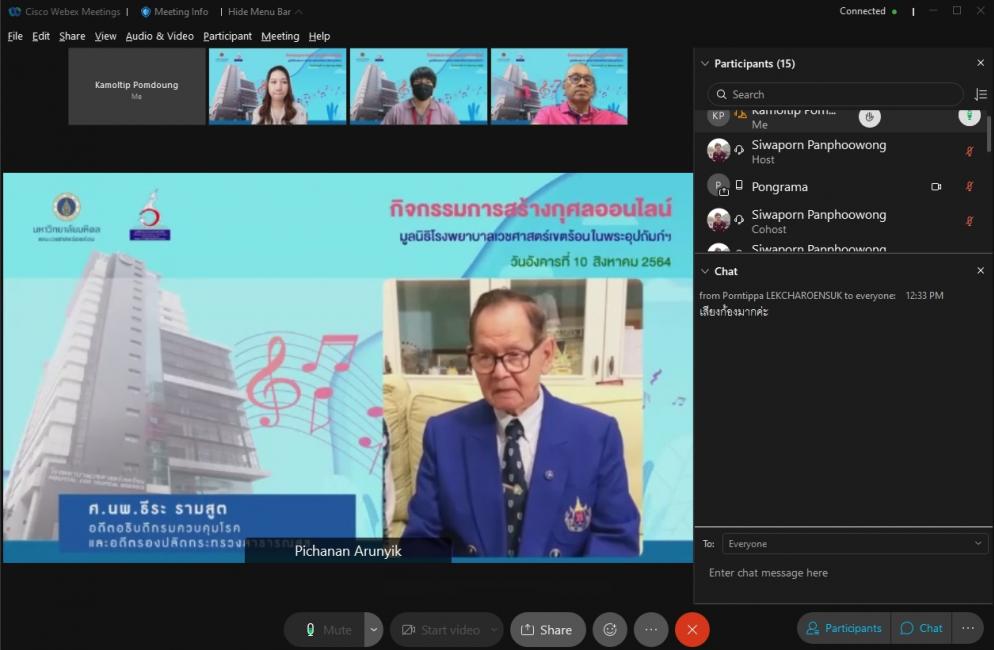994x650 pixels.
Task: Click the phone device icon beside Pongrama
Action: (739, 185)
